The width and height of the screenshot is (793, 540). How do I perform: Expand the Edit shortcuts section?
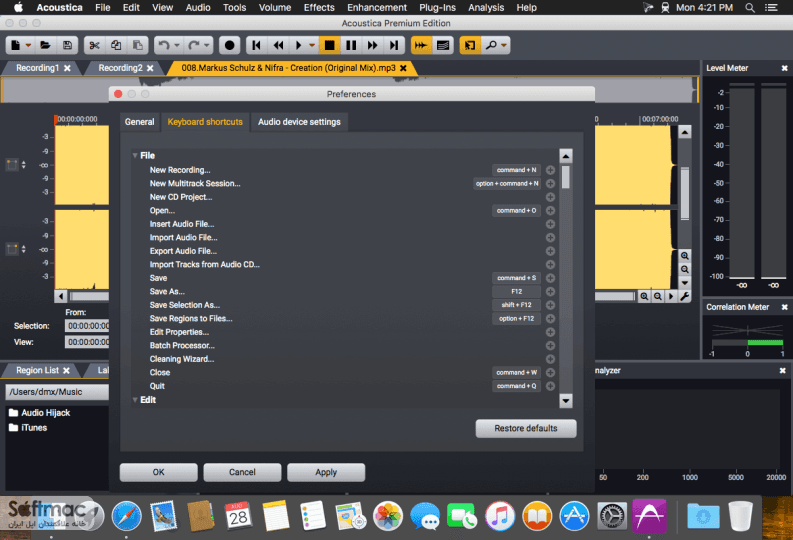135,400
